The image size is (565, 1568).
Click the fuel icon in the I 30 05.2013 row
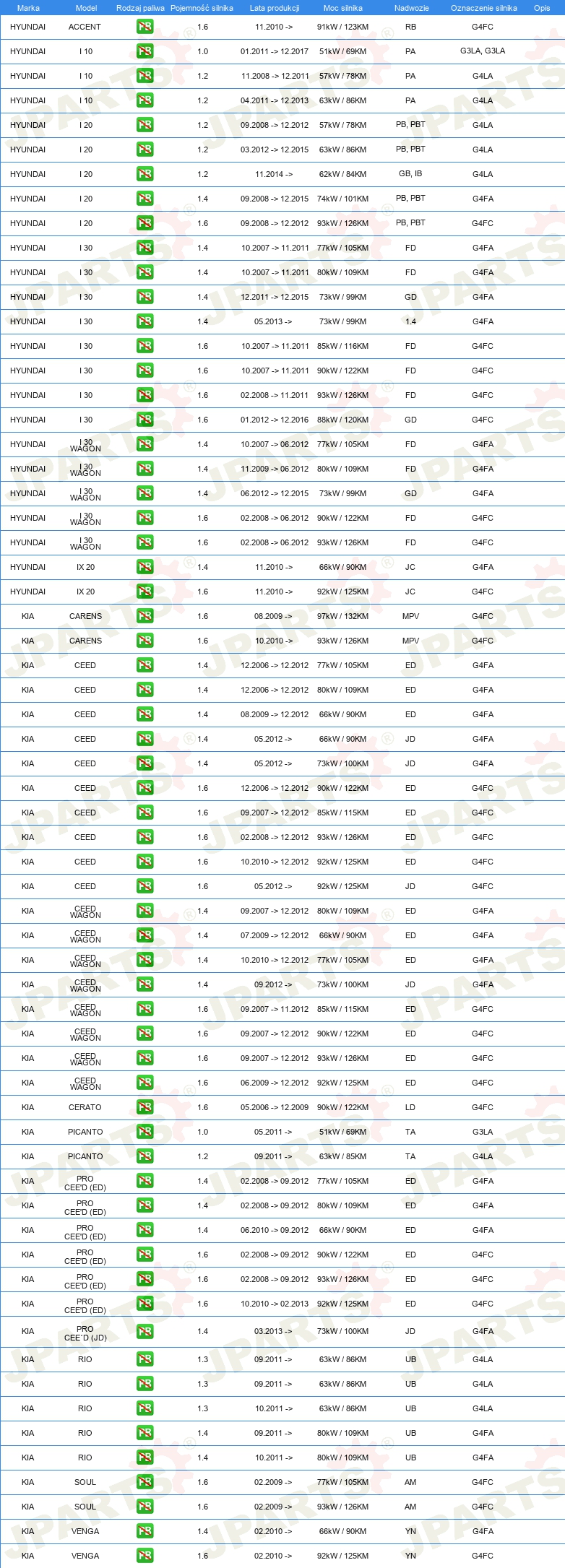coord(145,321)
